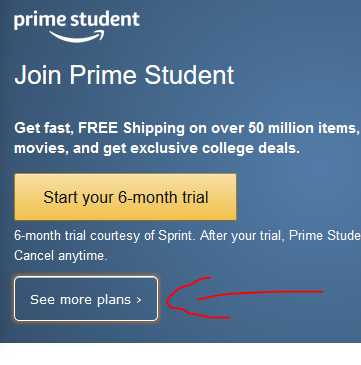The height and width of the screenshot is (365, 361).
Task: Click the white area below blue banner
Action: tap(180, 354)
